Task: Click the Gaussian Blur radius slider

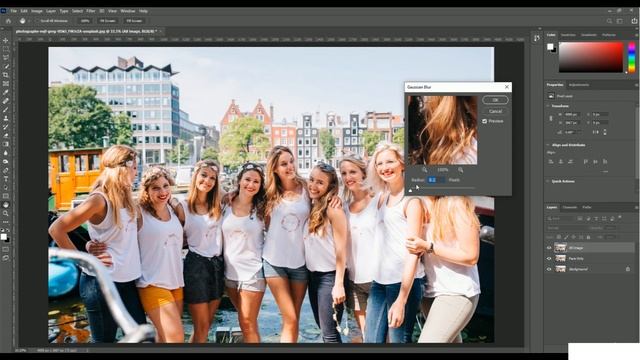Action: coord(442,188)
